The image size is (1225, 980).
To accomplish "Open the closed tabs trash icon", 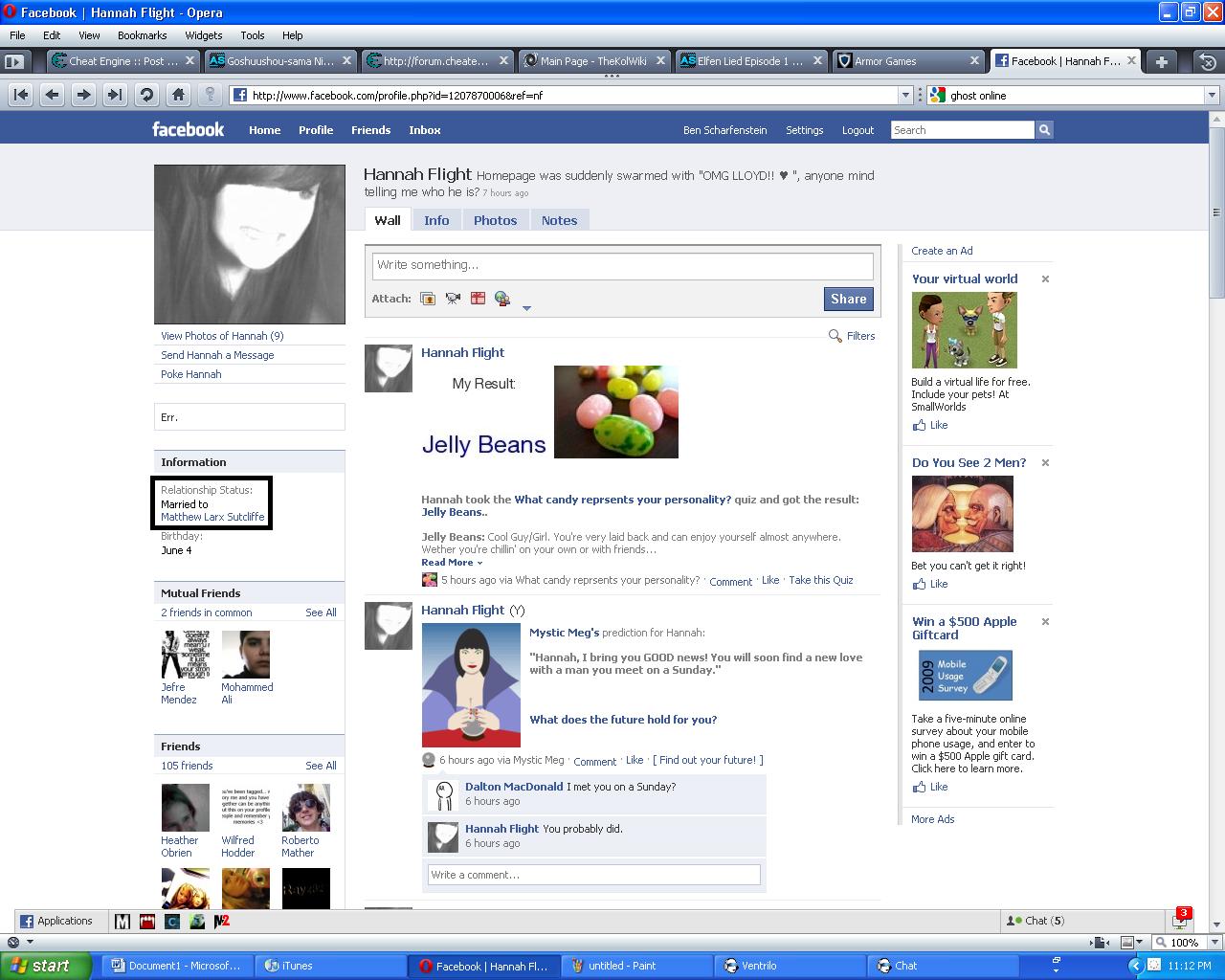I will click(1208, 61).
